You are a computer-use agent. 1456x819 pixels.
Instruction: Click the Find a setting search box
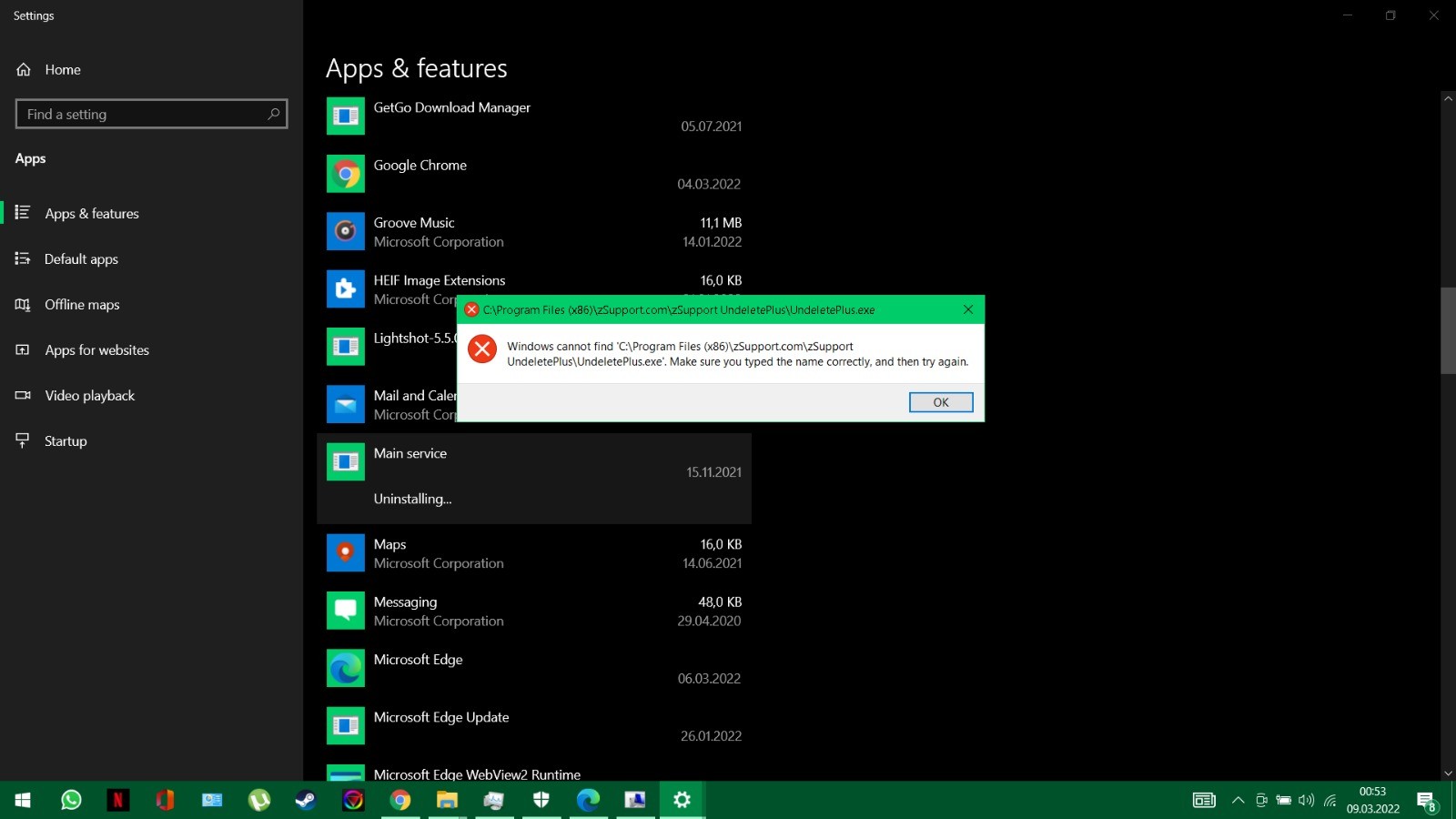tap(151, 114)
